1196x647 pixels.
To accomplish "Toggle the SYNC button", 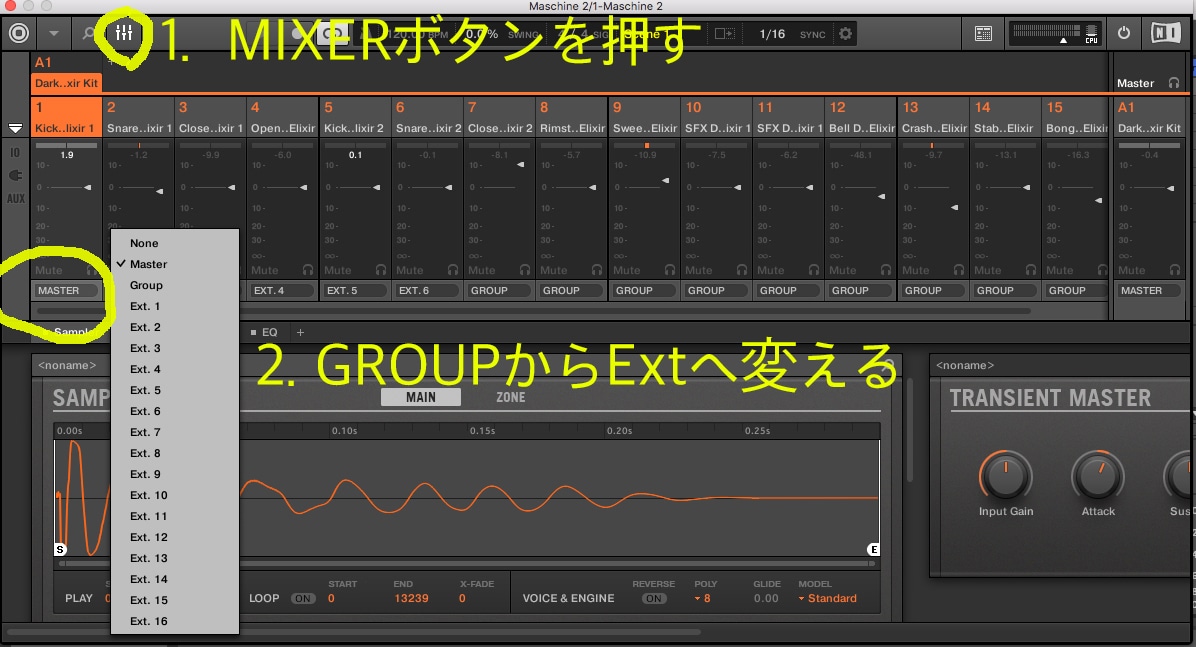I will (812, 34).
